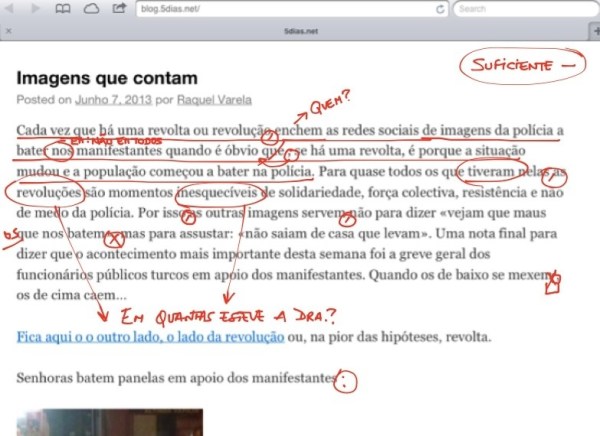Click the text 'Posted on'

(x=44, y=100)
